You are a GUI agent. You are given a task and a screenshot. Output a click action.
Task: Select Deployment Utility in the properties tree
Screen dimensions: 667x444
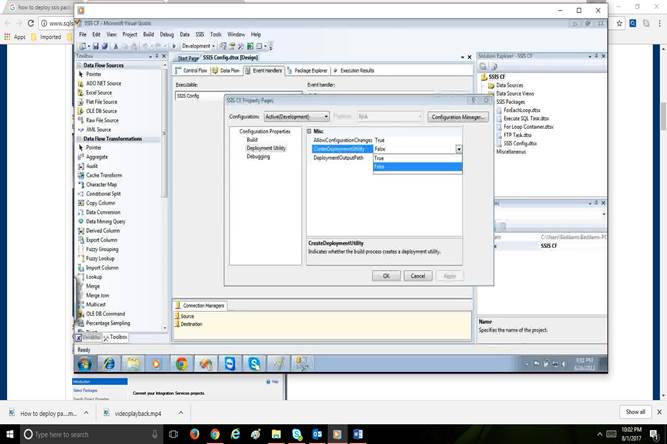coord(266,148)
